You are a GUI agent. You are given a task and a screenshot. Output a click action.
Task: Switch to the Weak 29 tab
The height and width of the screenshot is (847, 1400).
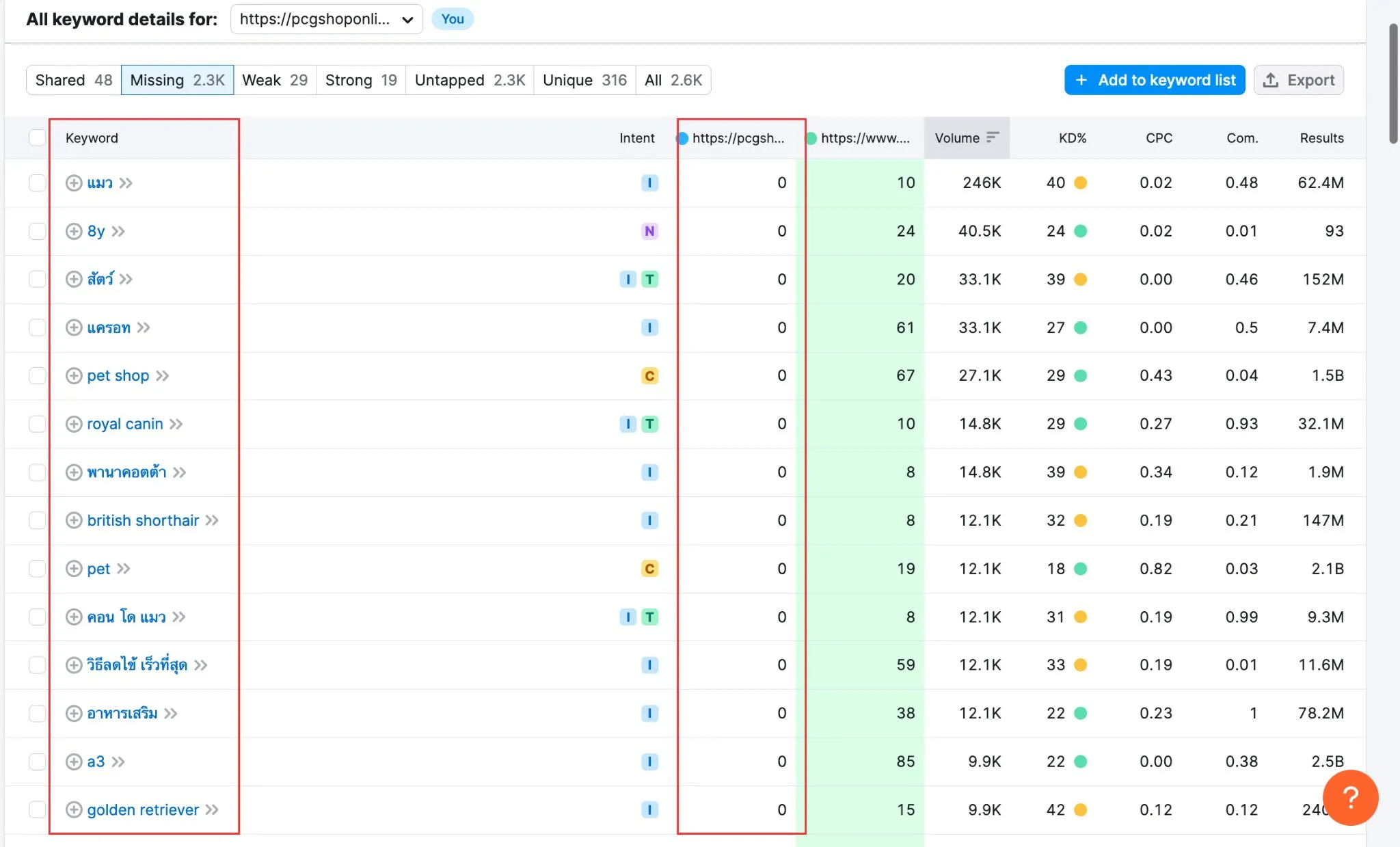(275, 80)
